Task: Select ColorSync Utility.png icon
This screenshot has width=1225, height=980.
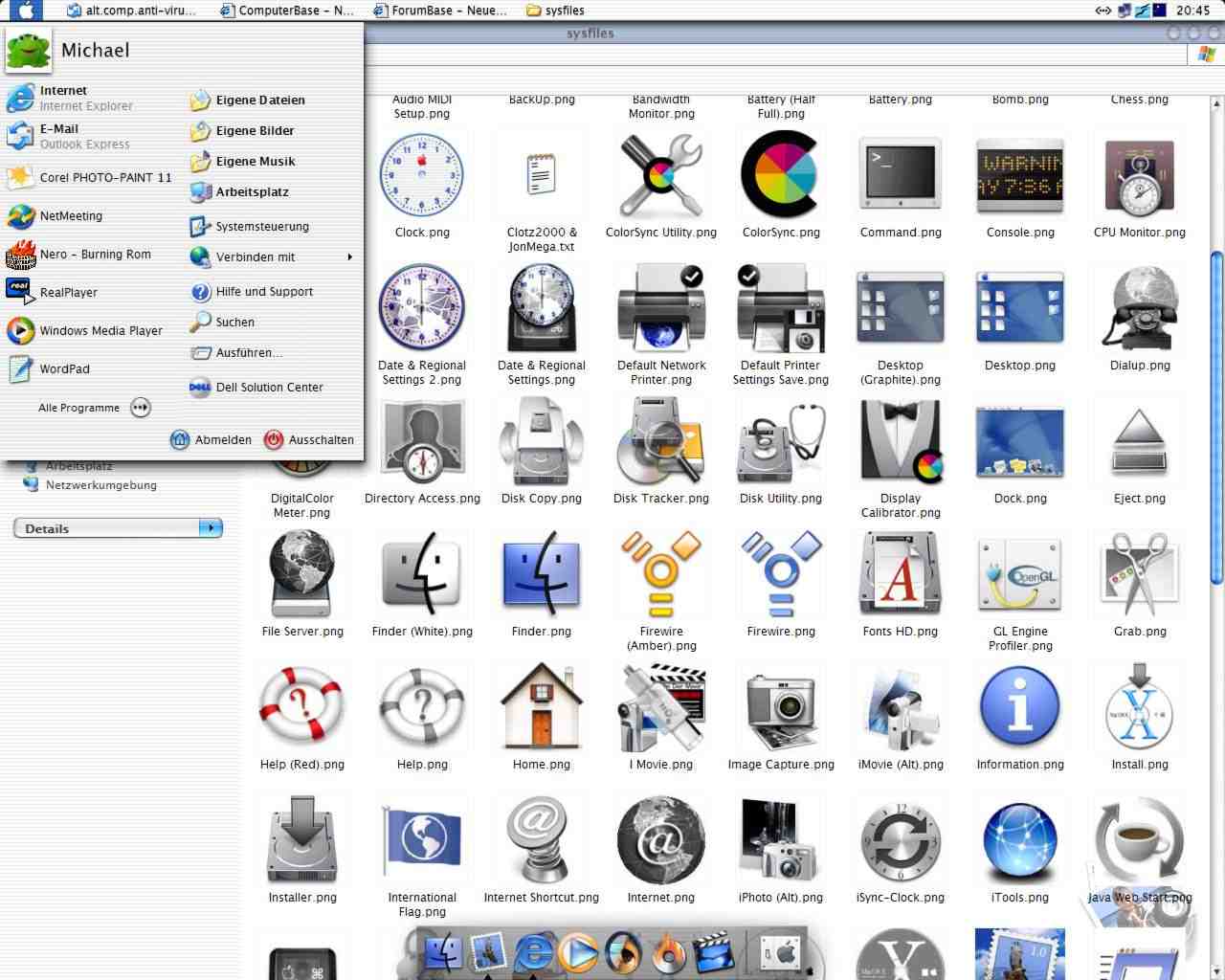Action: (661, 177)
